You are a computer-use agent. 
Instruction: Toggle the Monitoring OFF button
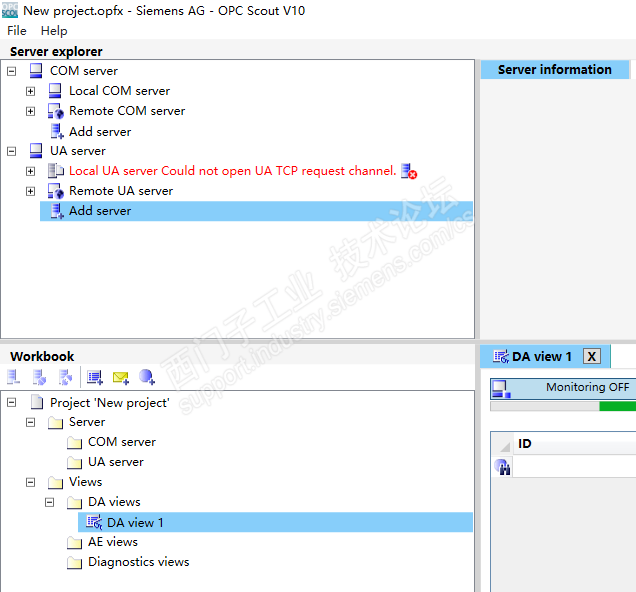point(563,389)
